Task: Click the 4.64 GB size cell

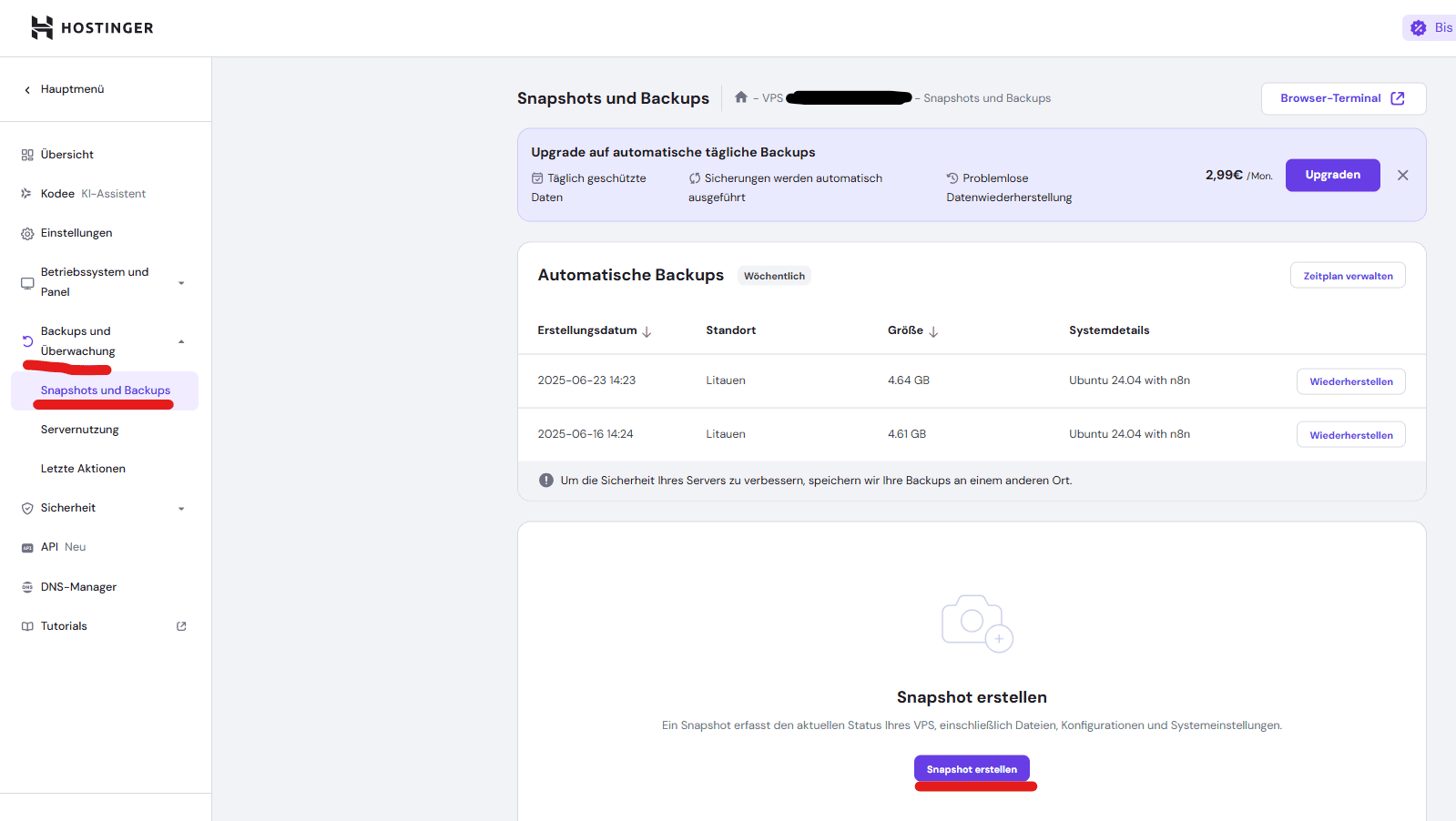Action: coord(909,380)
